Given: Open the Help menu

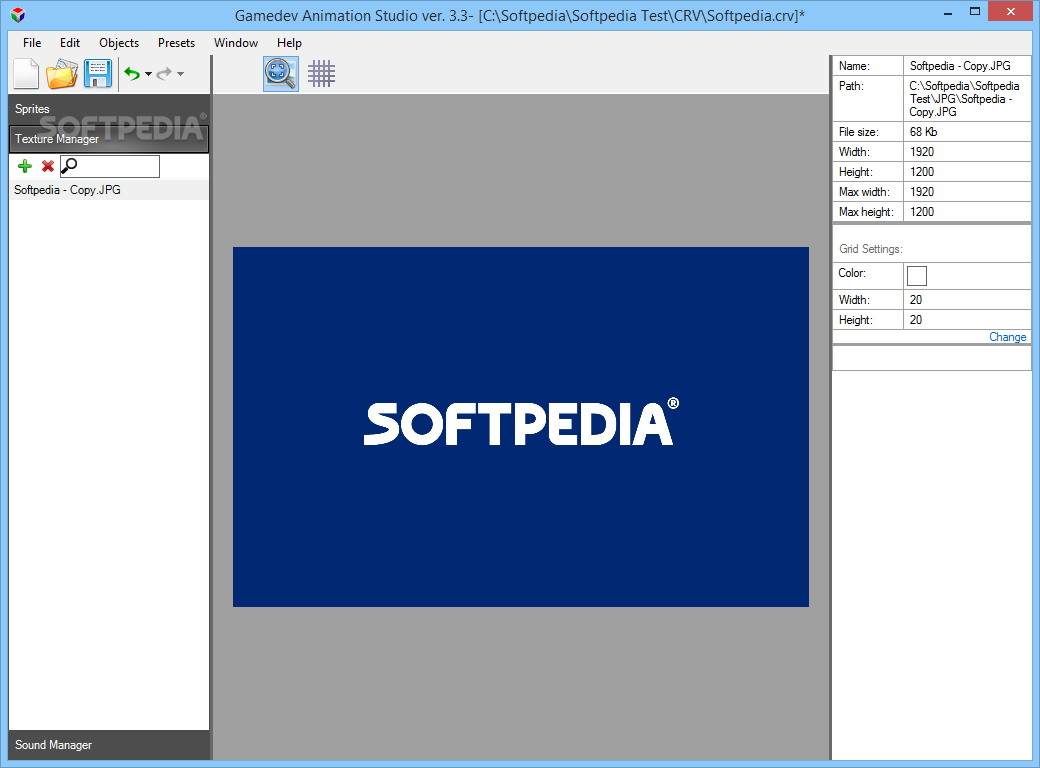Looking at the screenshot, I should pyautogui.click(x=289, y=42).
